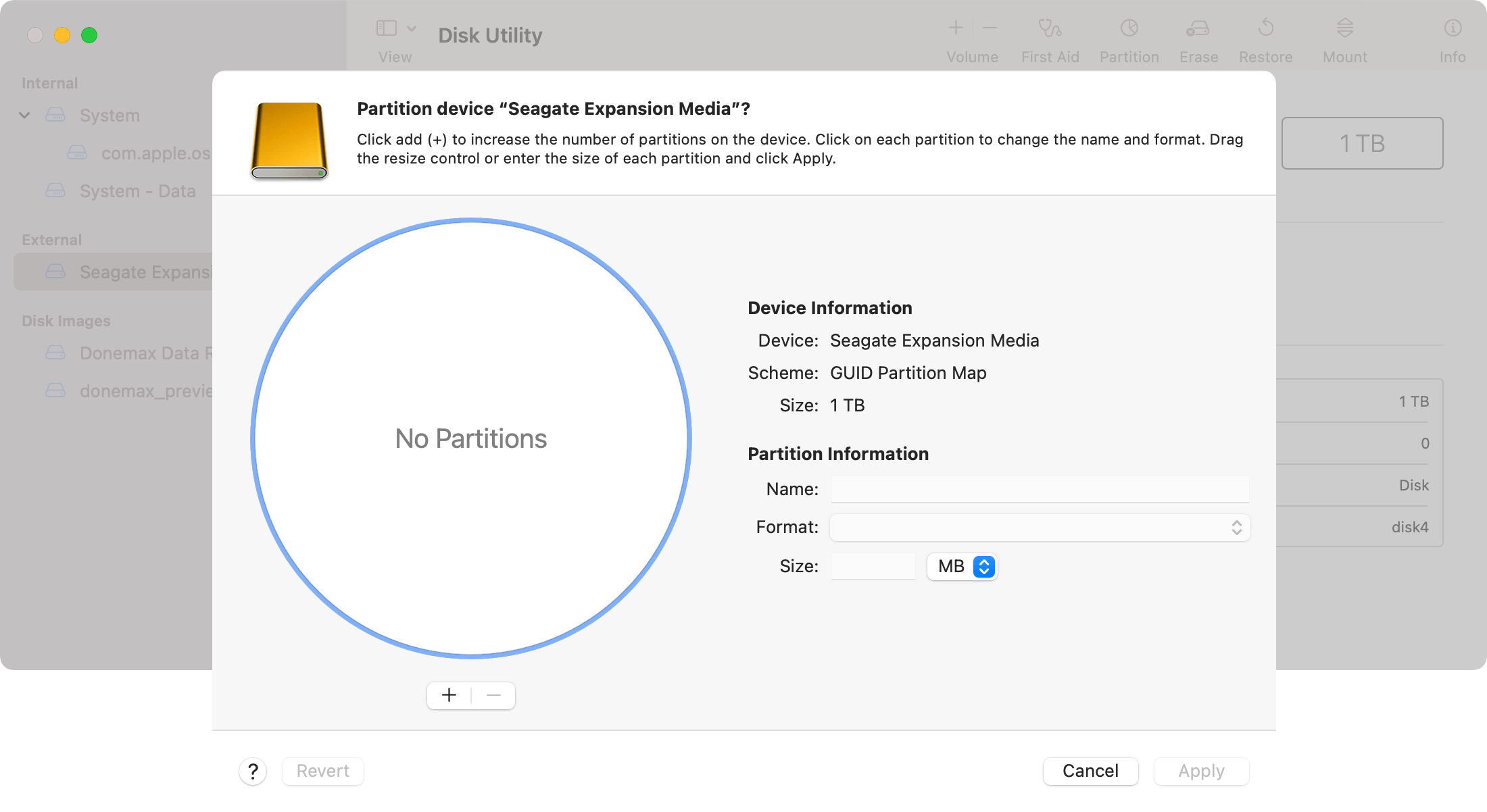The image size is (1487, 812).
Task: Select the System - Data volume in sidebar
Action: point(137,191)
